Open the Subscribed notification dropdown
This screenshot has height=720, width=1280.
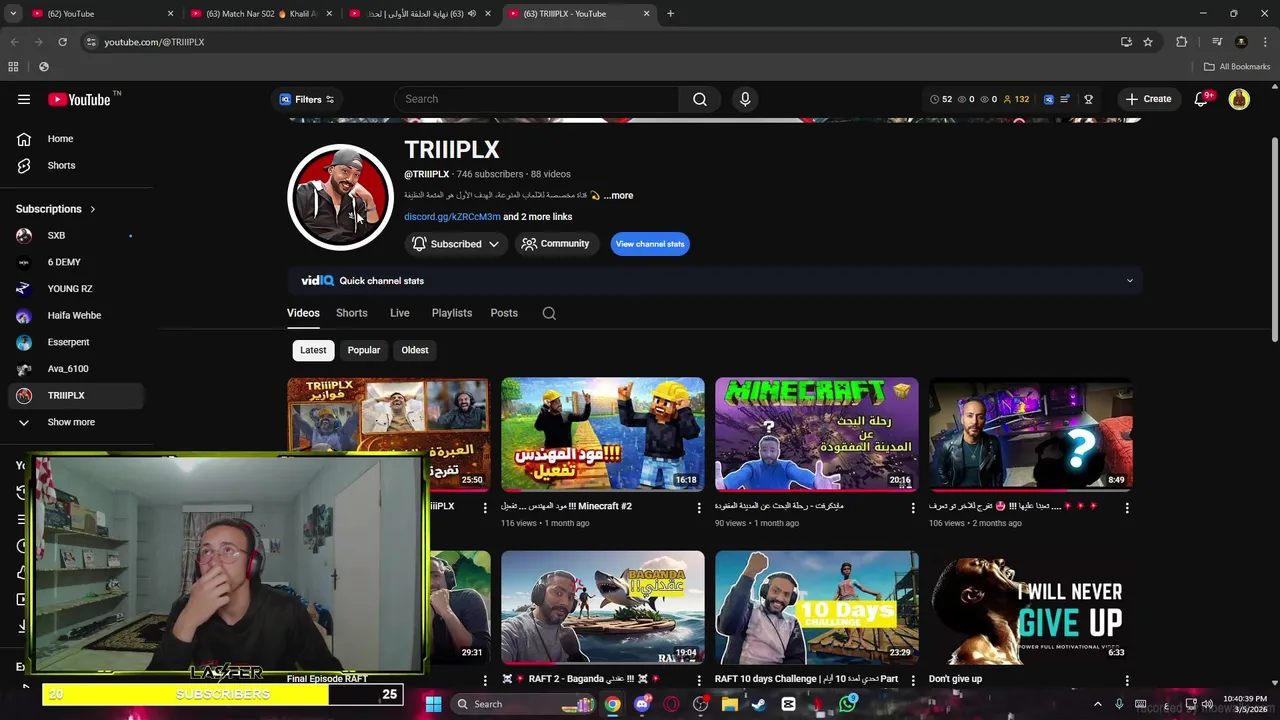click(456, 244)
